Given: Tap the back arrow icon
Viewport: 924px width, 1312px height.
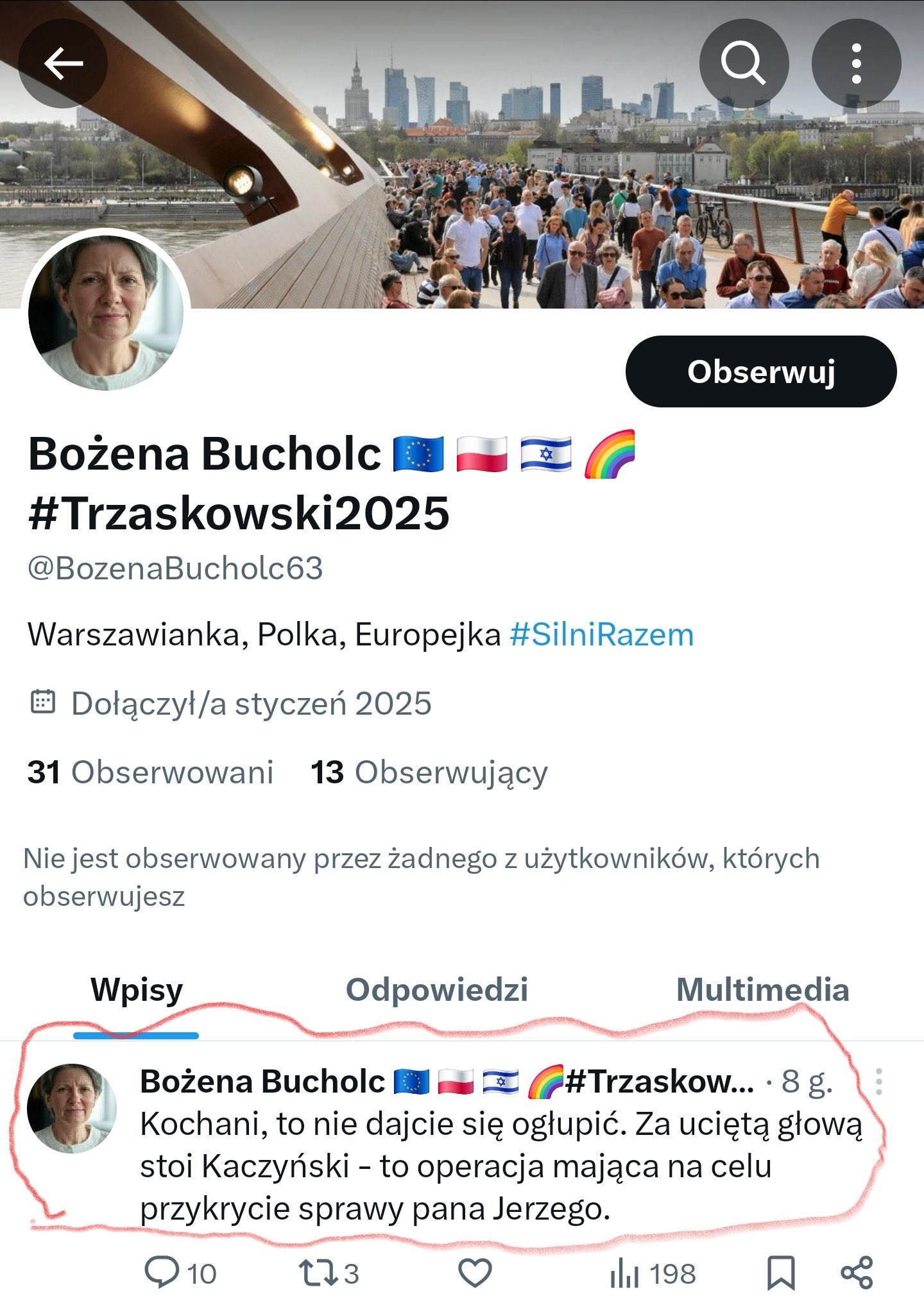Looking at the screenshot, I should click(x=63, y=64).
